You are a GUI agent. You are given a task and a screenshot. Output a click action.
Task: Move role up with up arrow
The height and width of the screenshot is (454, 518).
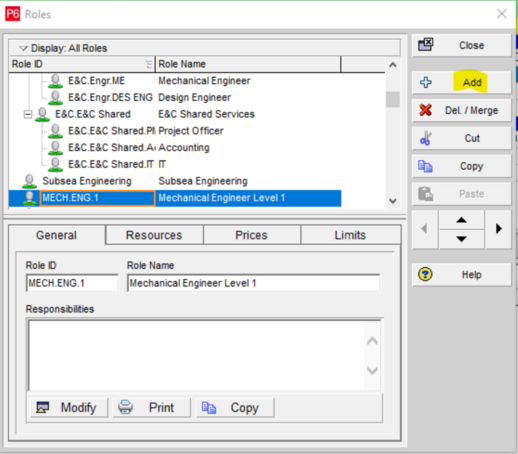tap(461, 220)
